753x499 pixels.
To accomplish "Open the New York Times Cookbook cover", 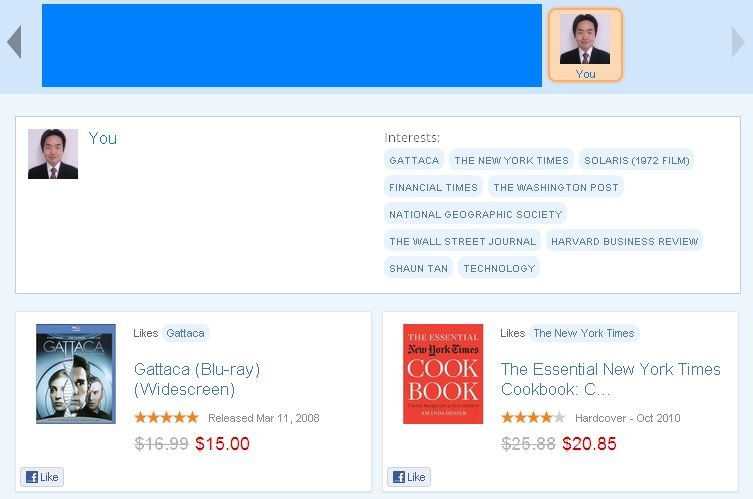I will [443, 374].
